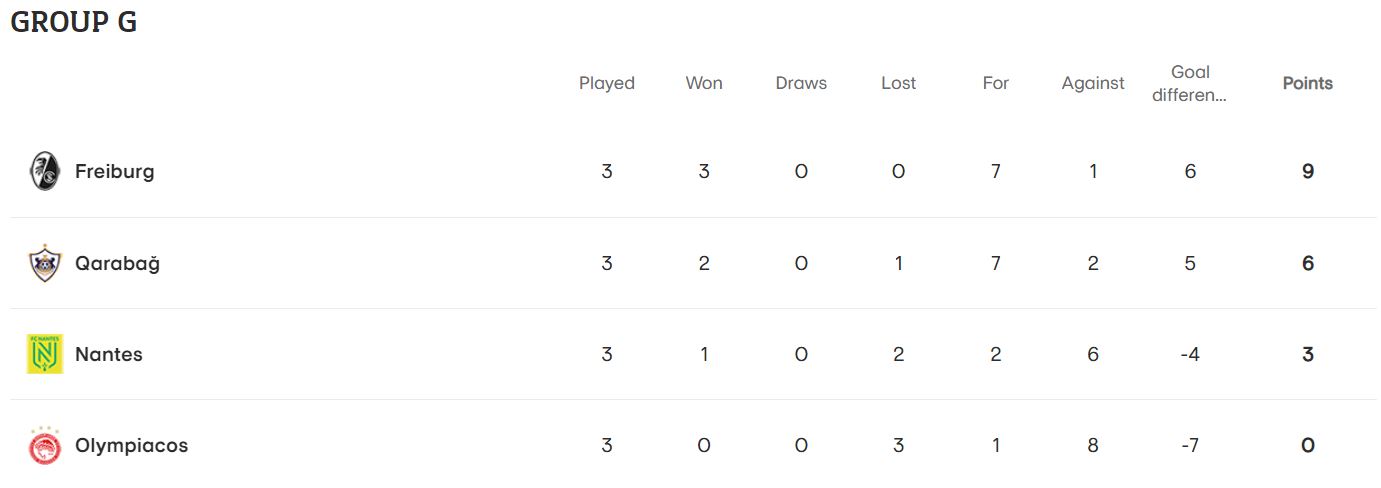Image resolution: width=1381 pixels, height=488 pixels.
Task: Click the Lost column header
Action: coord(898,83)
